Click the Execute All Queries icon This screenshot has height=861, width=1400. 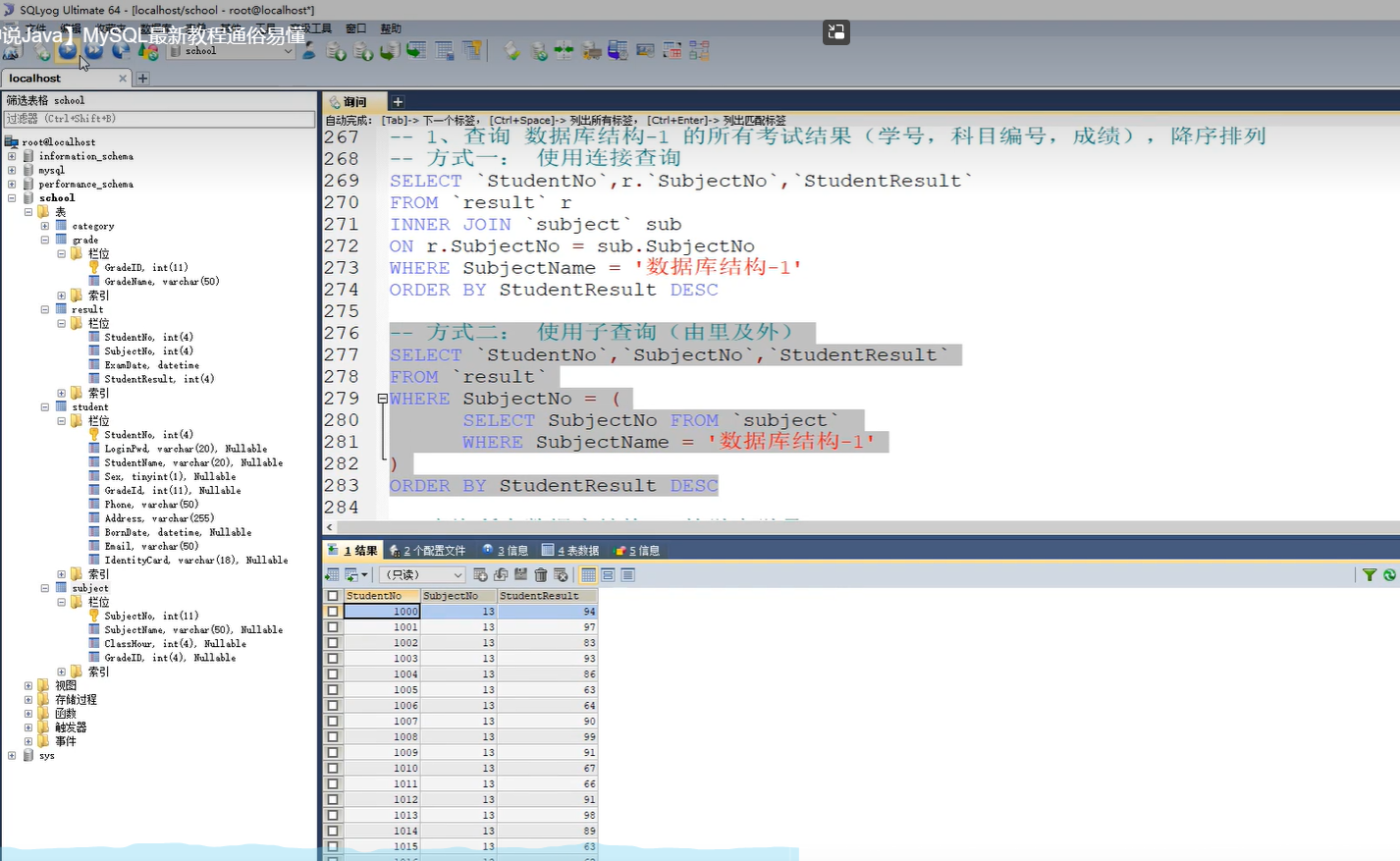[94, 51]
